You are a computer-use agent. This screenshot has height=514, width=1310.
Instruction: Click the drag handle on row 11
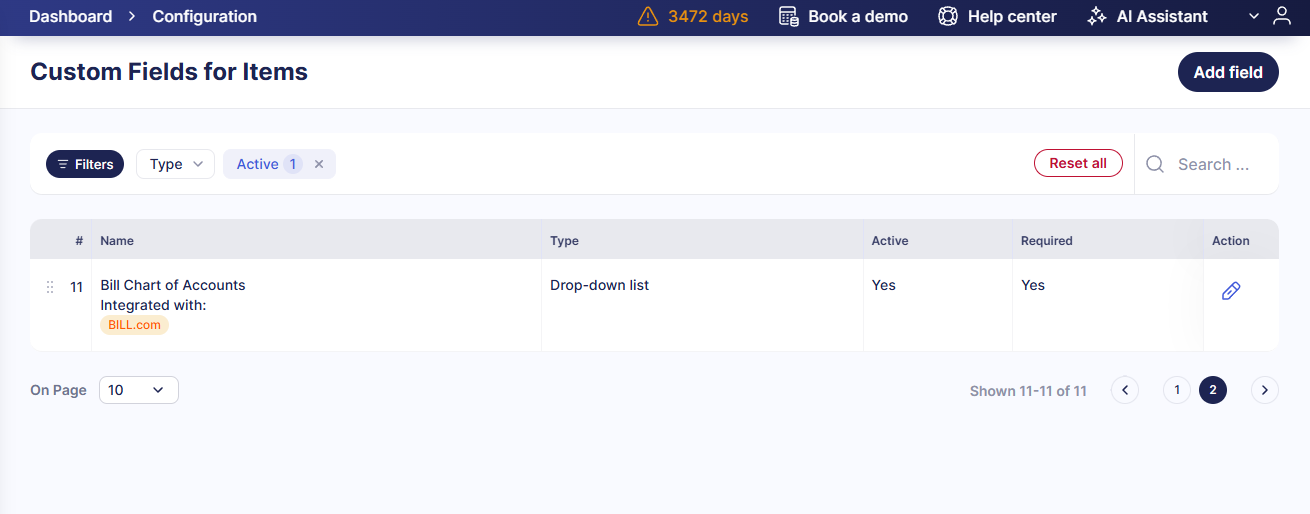50,287
